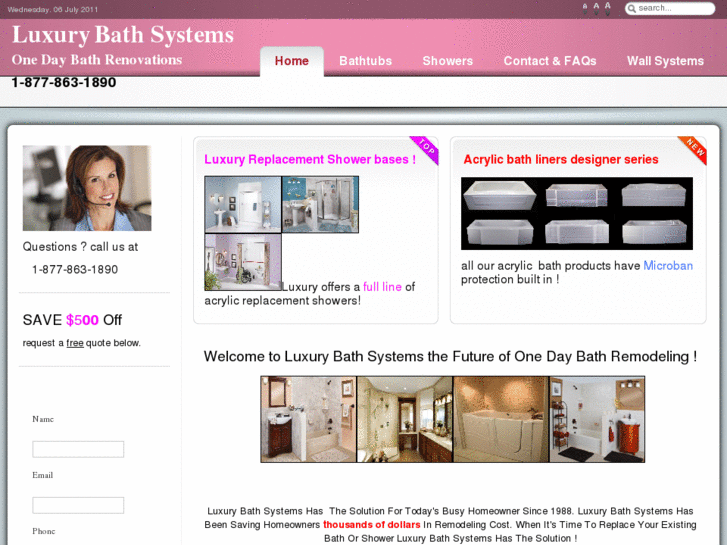The width and height of the screenshot is (727, 545).
Task: Open the Luxury Replacement Shower bases heading
Action: [x=310, y=160]
